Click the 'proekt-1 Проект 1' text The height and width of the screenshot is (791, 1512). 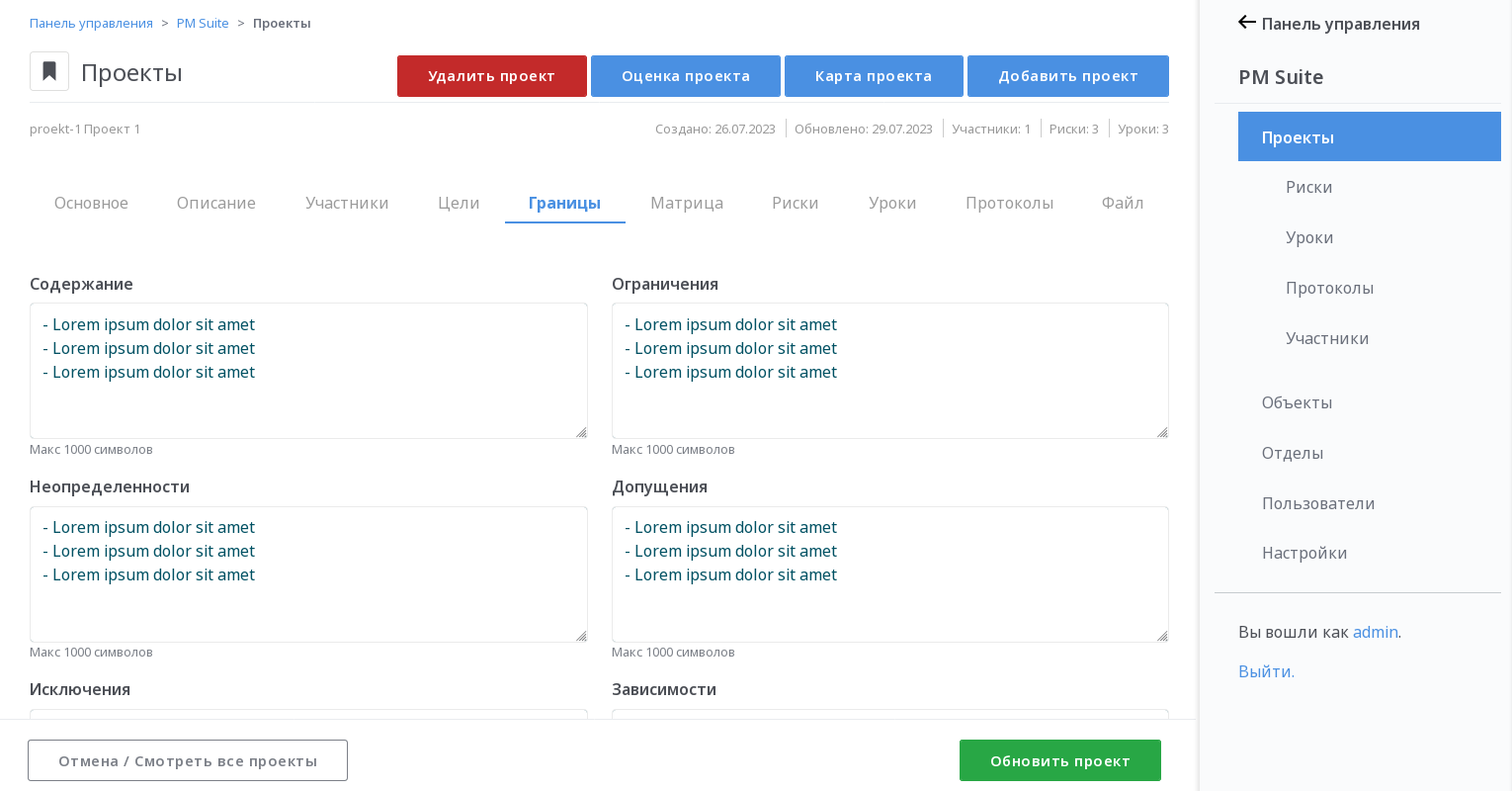pos(85,129)
